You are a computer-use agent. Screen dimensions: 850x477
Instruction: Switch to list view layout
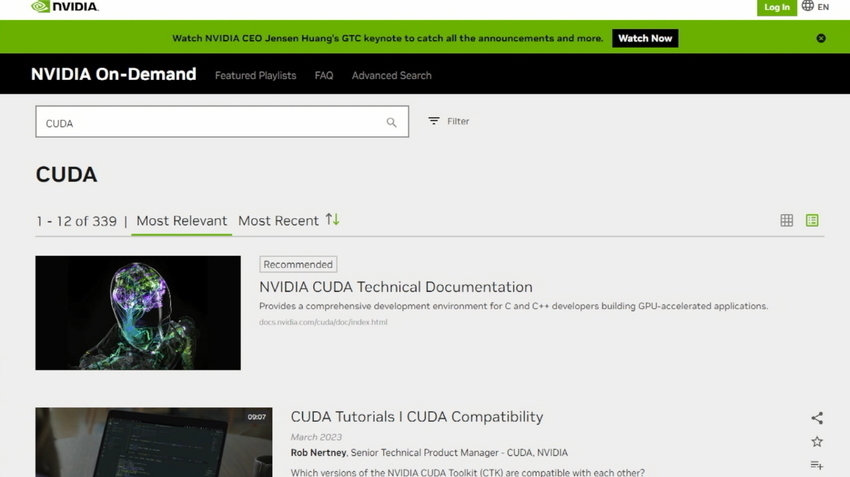[x=812, y=220]
